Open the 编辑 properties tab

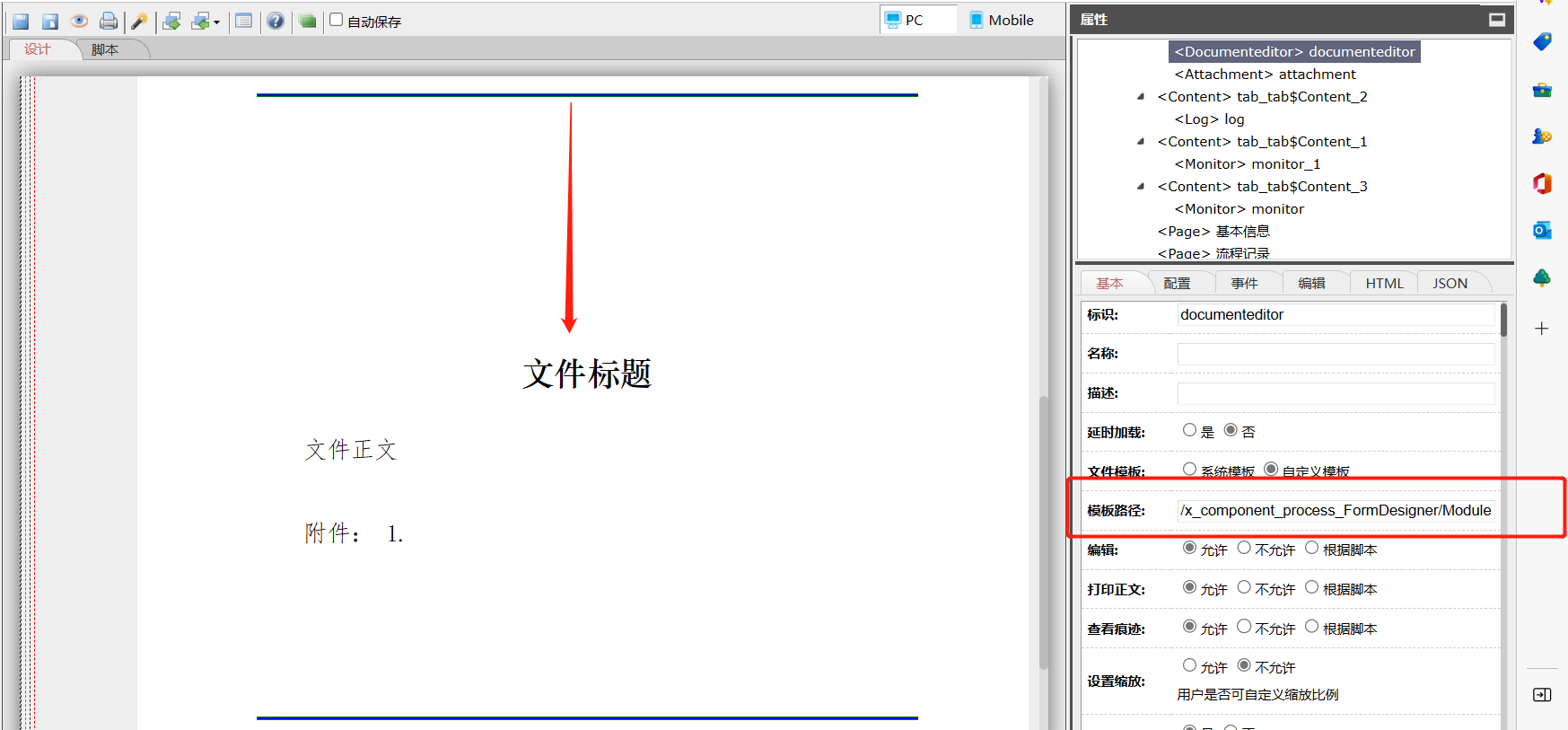(1311, 283)
